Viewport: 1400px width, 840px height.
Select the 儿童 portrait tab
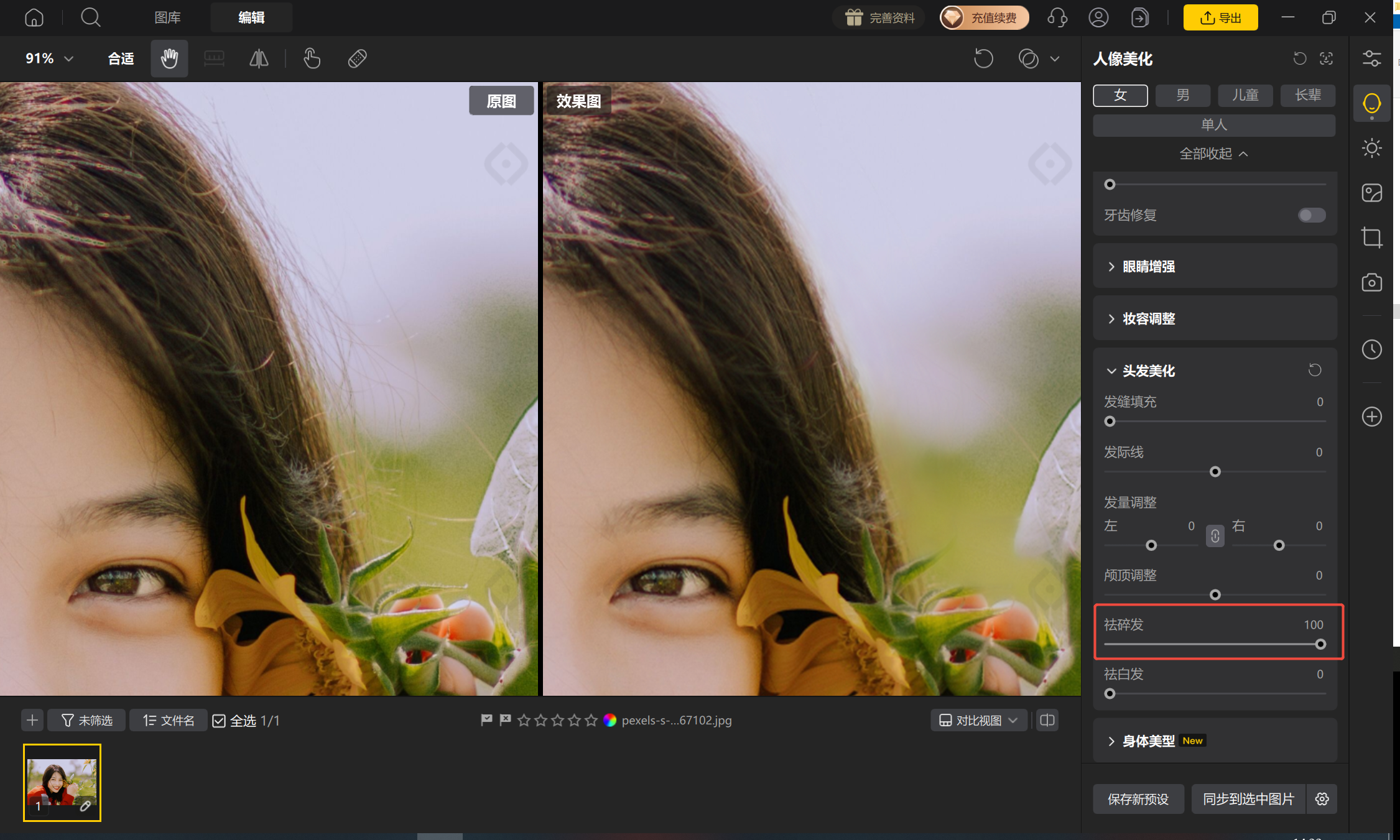pos(1245,95)
